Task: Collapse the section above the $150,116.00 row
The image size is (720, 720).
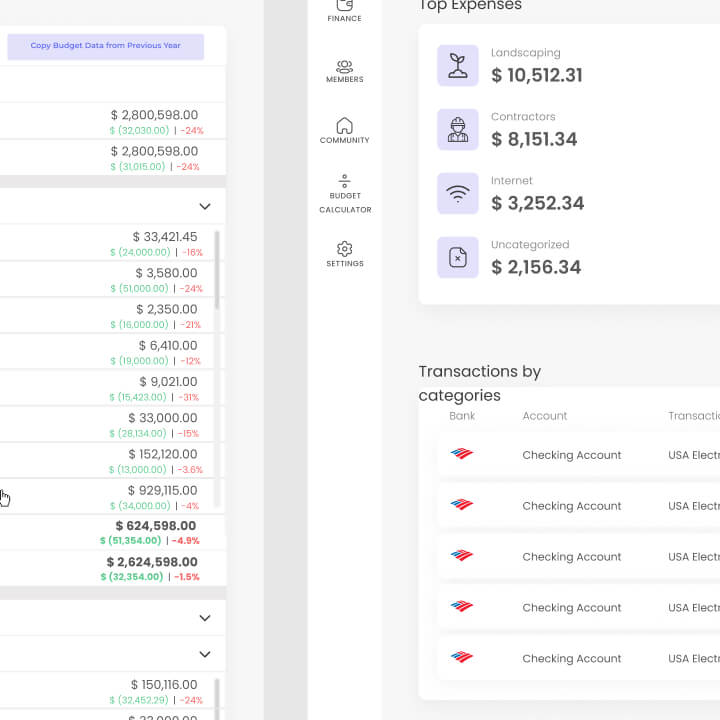Action: click(x=205, y=654)
